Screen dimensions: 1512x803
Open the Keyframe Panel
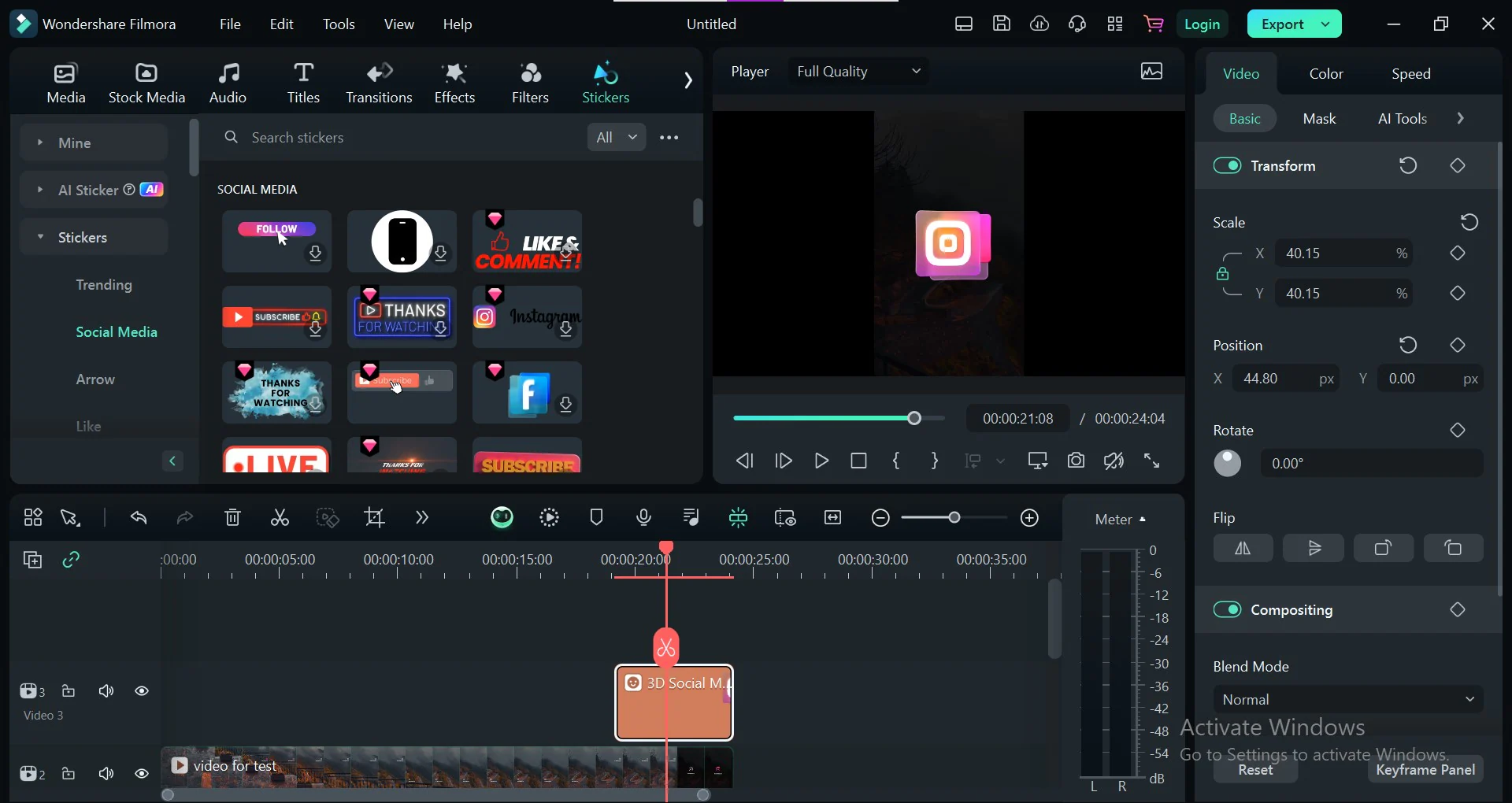[1425, 770]
